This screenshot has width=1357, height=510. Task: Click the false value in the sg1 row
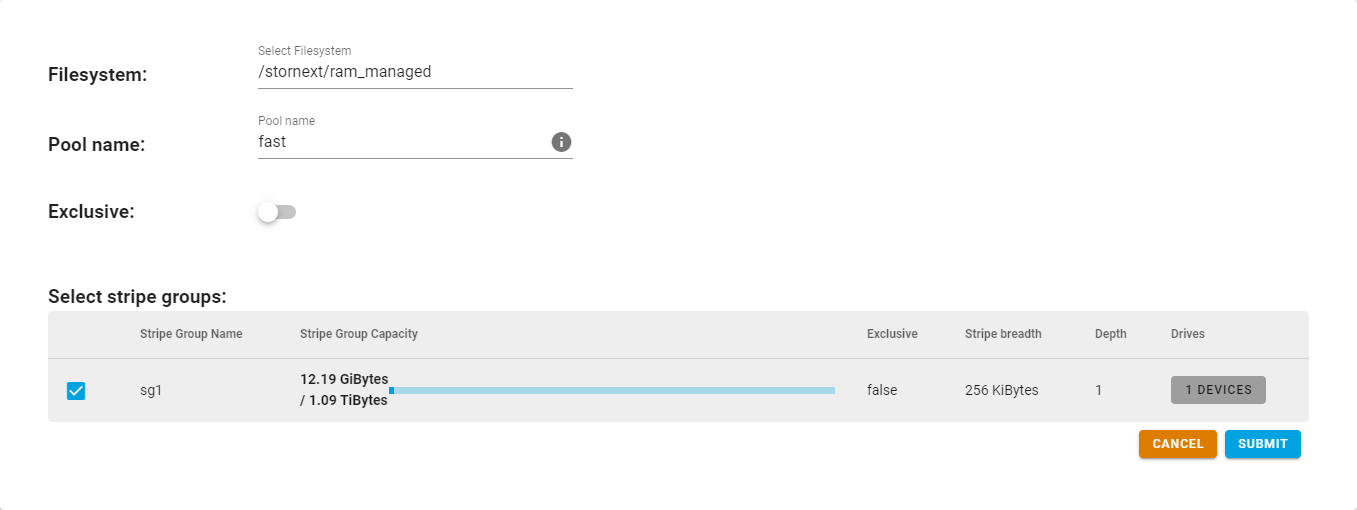click(882, 390)
